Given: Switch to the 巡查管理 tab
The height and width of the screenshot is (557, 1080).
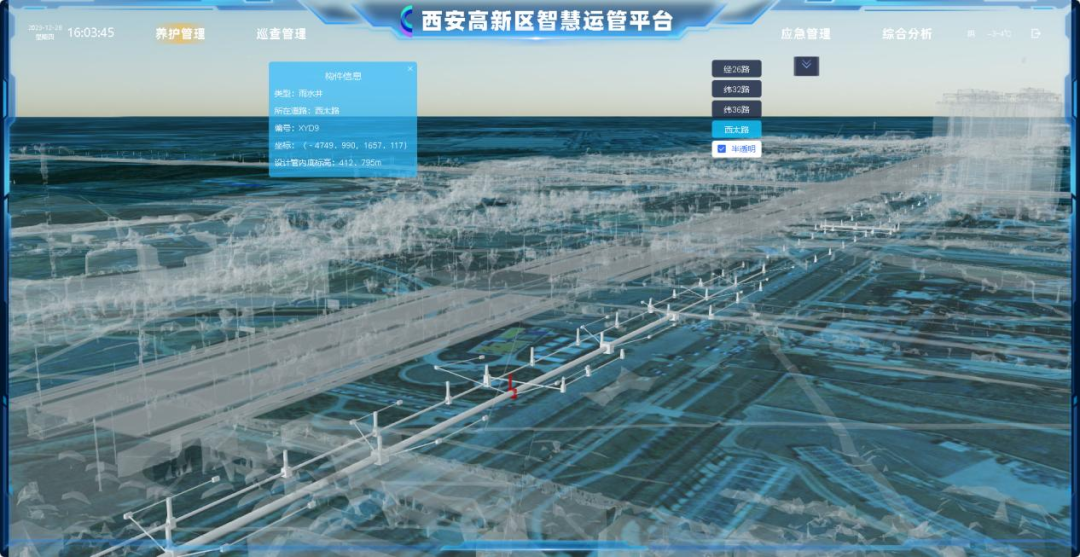Looking at the screenshot, I should 281,34.
